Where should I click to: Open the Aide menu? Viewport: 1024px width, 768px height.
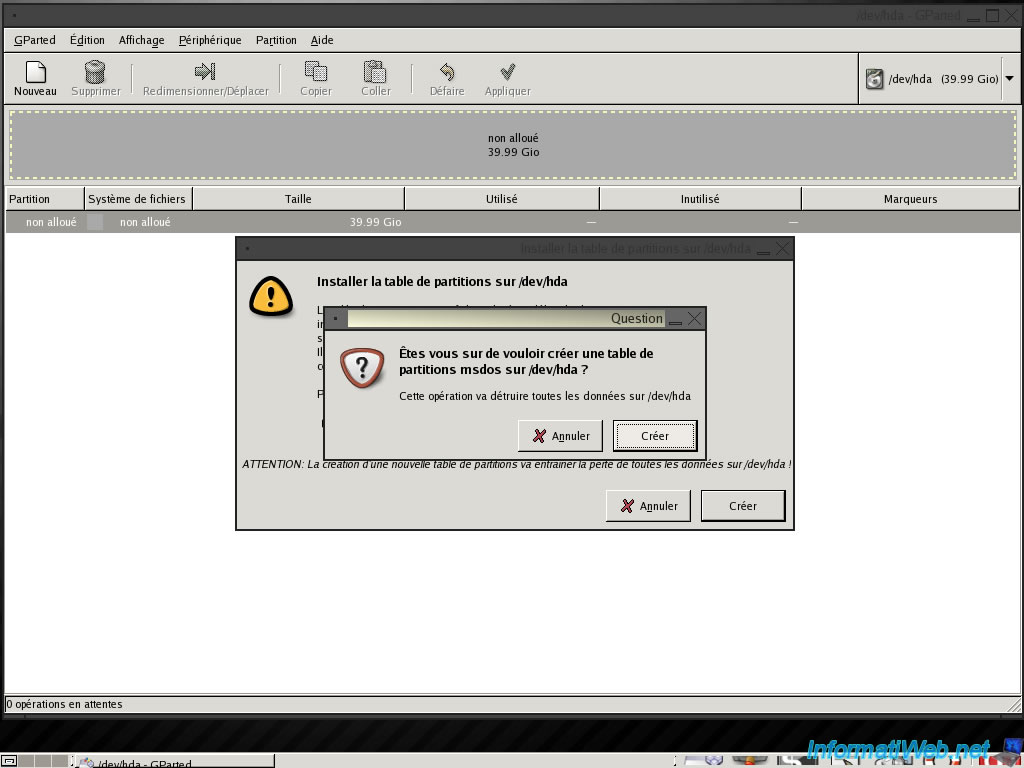point(322,40)
